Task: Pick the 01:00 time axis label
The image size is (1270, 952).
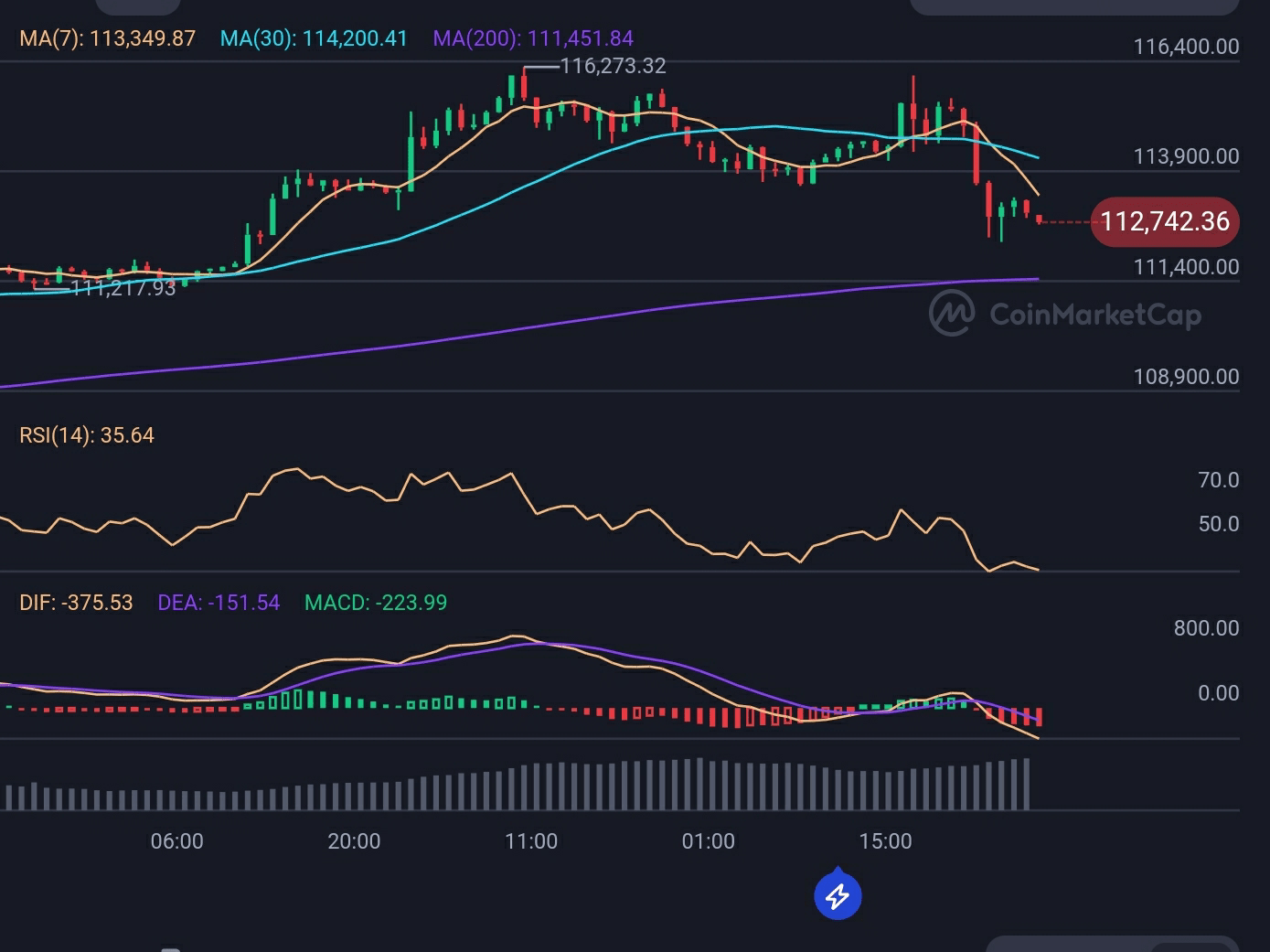Action: coord(709,841)
